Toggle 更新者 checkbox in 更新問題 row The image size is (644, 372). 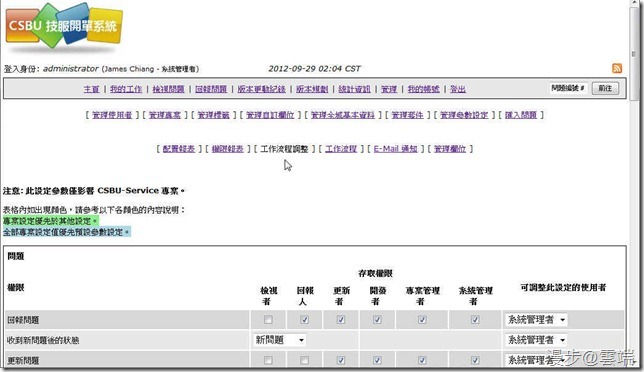coord(341,360)
